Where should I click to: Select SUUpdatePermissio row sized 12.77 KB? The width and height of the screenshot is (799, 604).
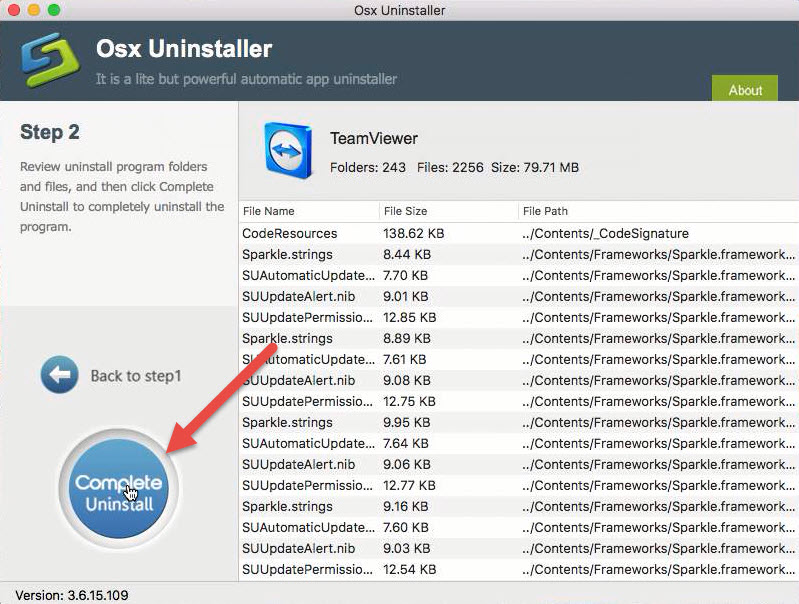click(x=519, y=485)
